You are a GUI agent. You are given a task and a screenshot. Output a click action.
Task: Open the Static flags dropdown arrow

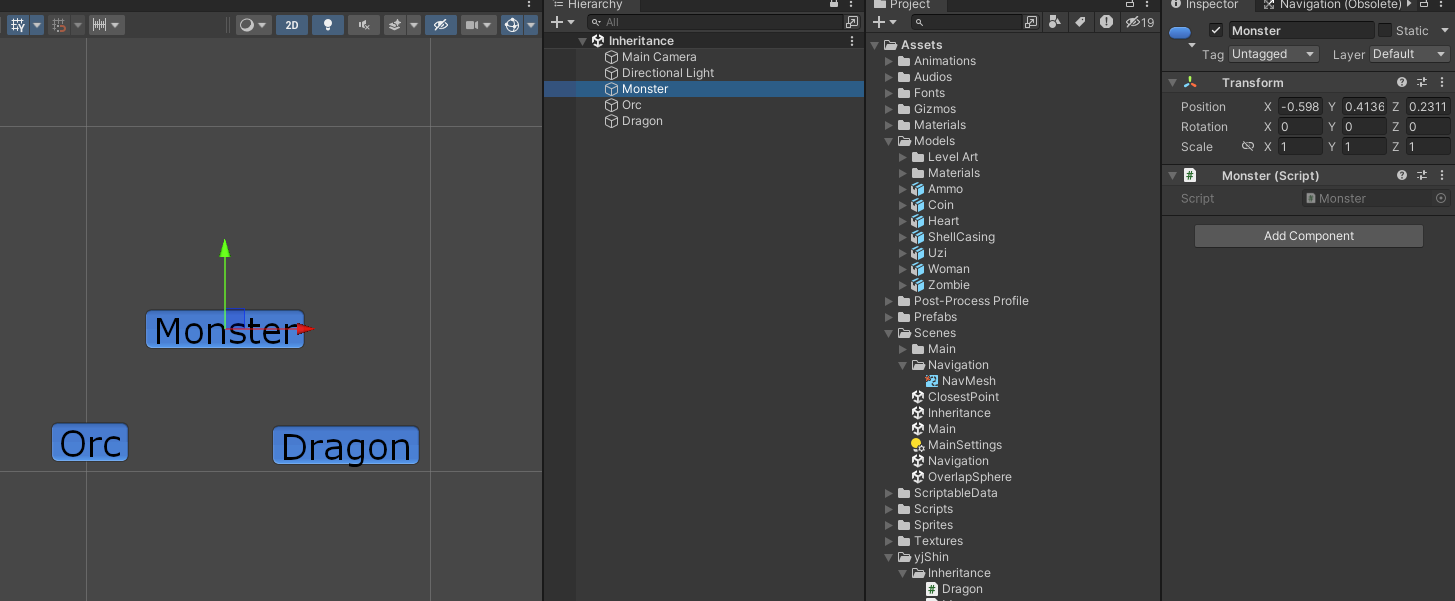coord(1443,30)
